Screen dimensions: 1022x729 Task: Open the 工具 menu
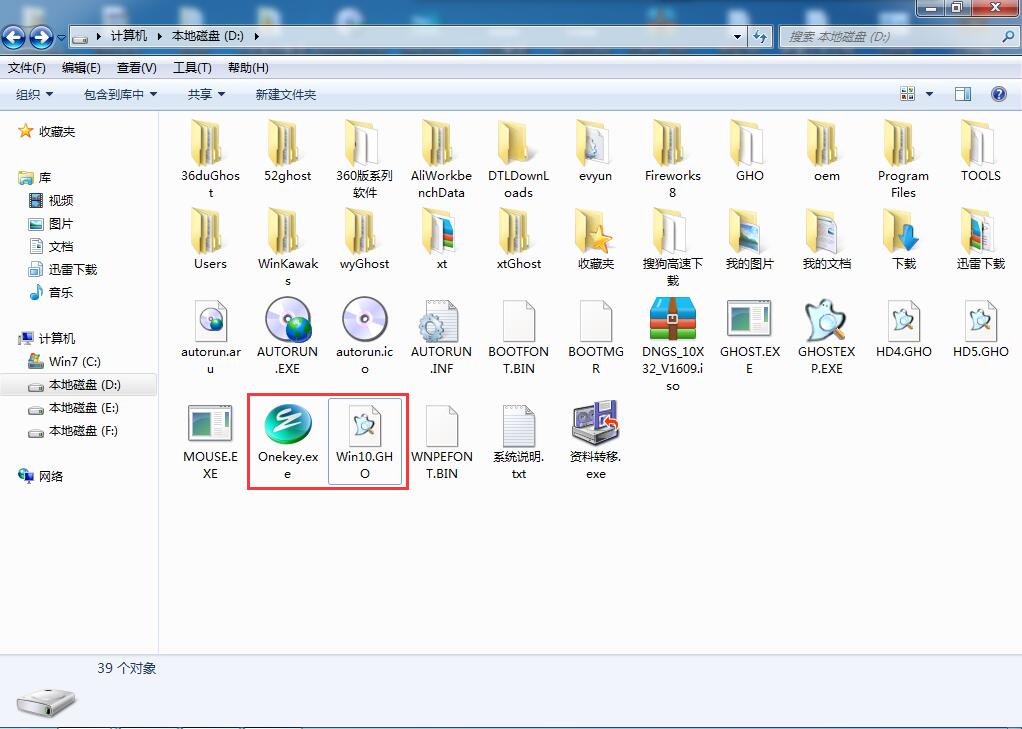[x=193, y=67]
